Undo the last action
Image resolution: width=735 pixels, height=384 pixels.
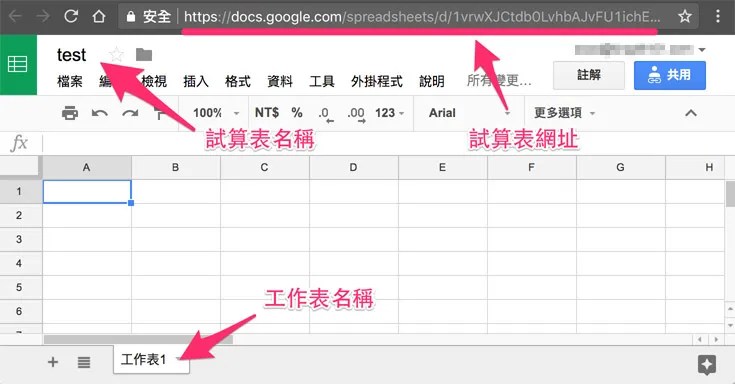pyautogui.click(x=99, y=113)
